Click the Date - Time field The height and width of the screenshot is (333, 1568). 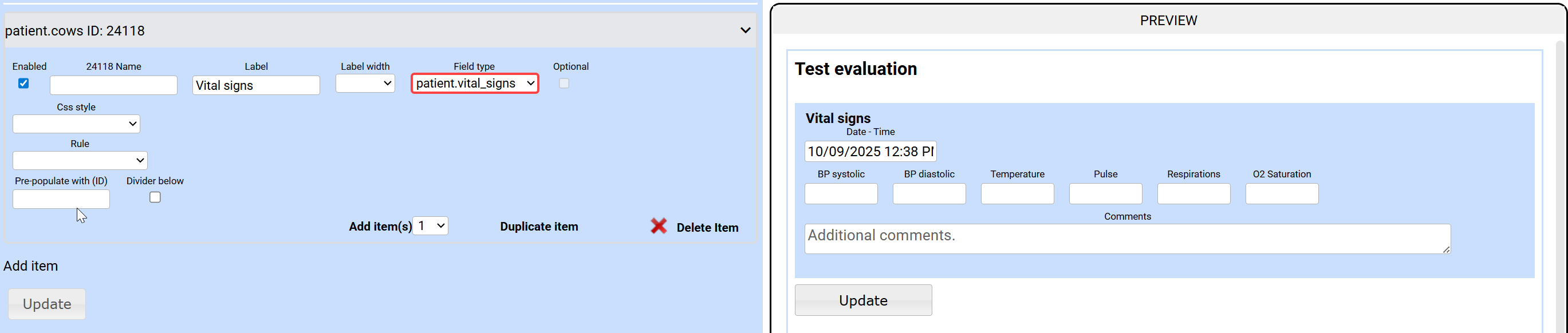[x=870, y=151]
